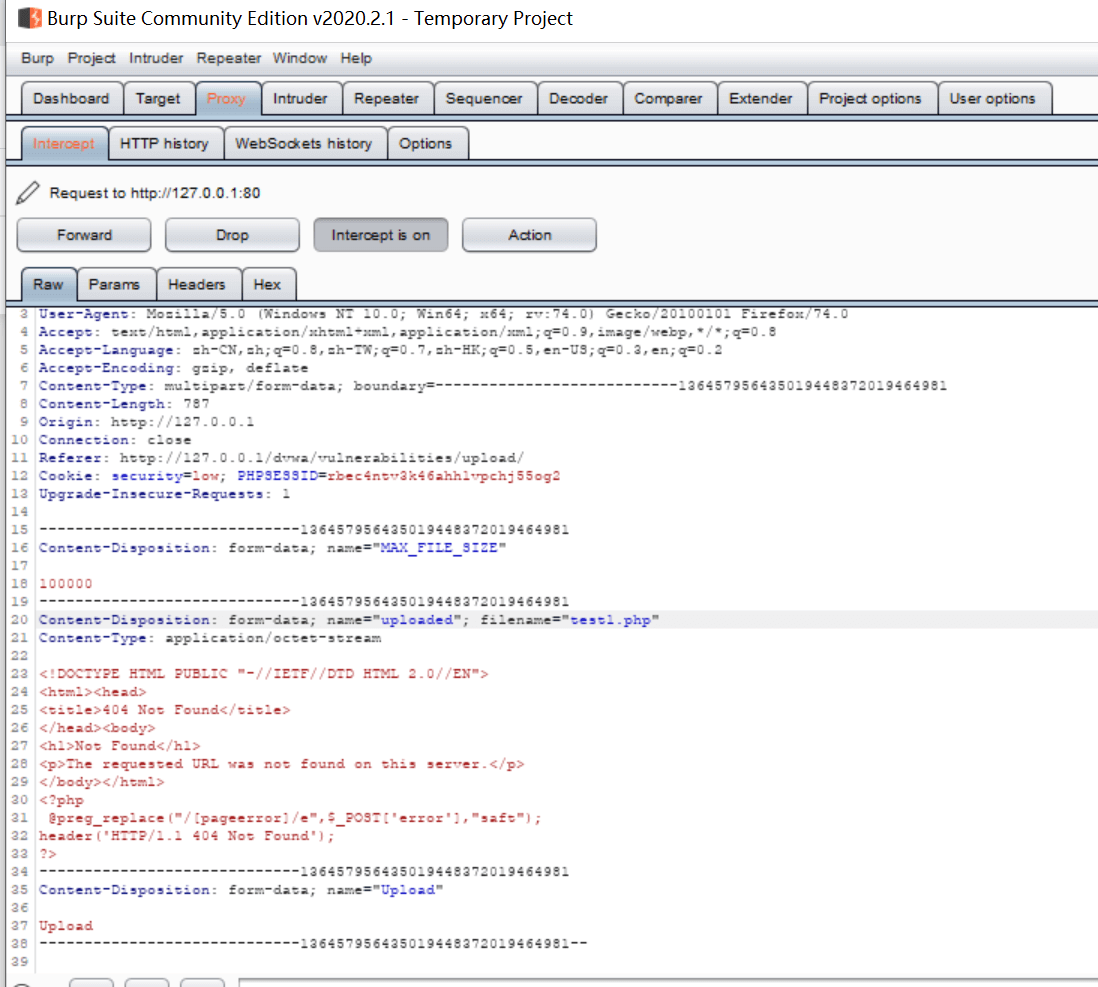
Task: Open the HTTP history sub-tab
Action: coord(165,144)
